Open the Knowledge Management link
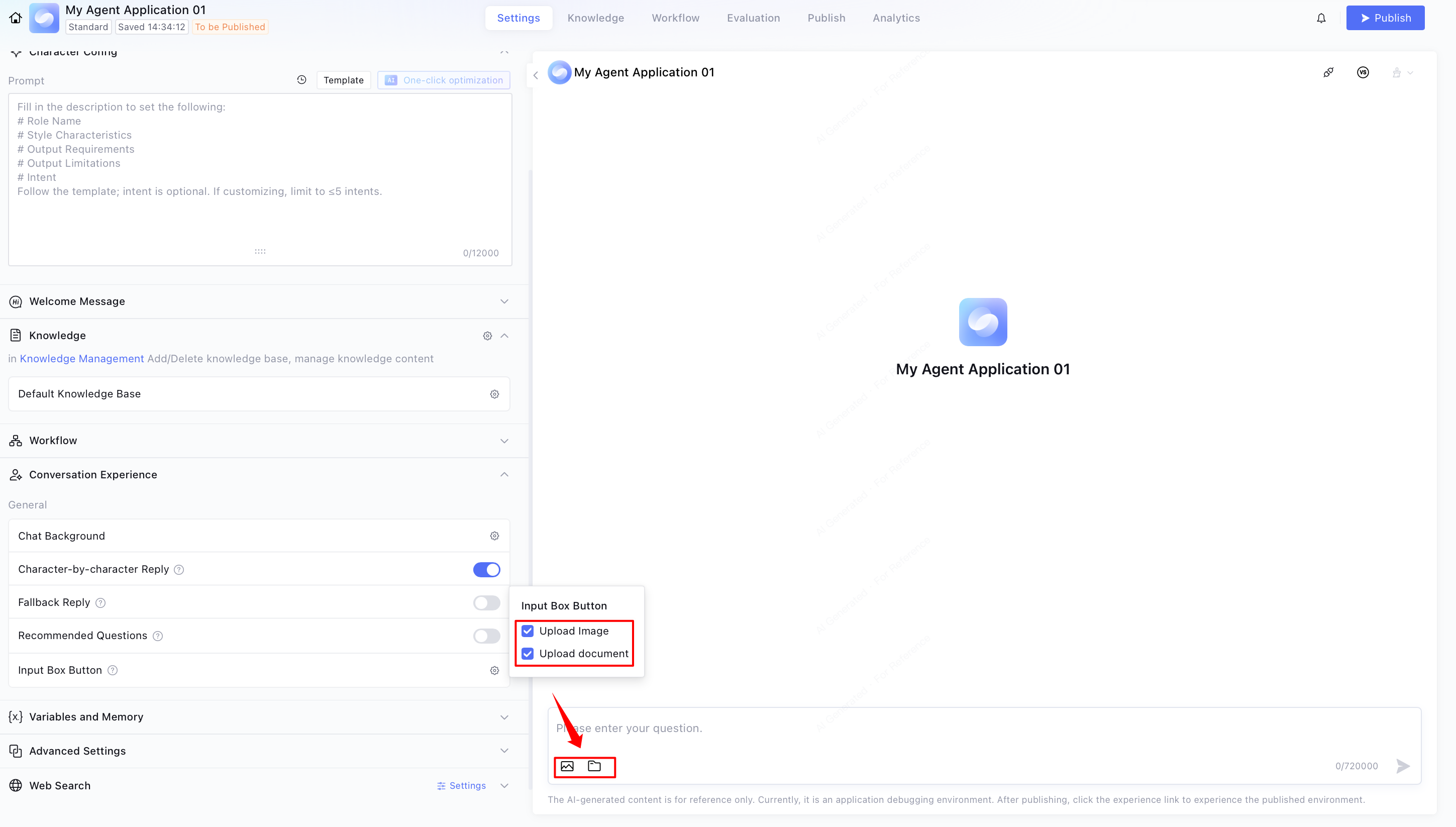 [82, 359]
